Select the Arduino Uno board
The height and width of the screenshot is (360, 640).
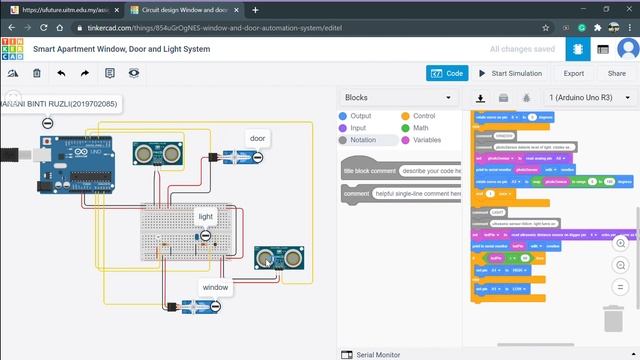pyautogui.click(x=77, y=164)
